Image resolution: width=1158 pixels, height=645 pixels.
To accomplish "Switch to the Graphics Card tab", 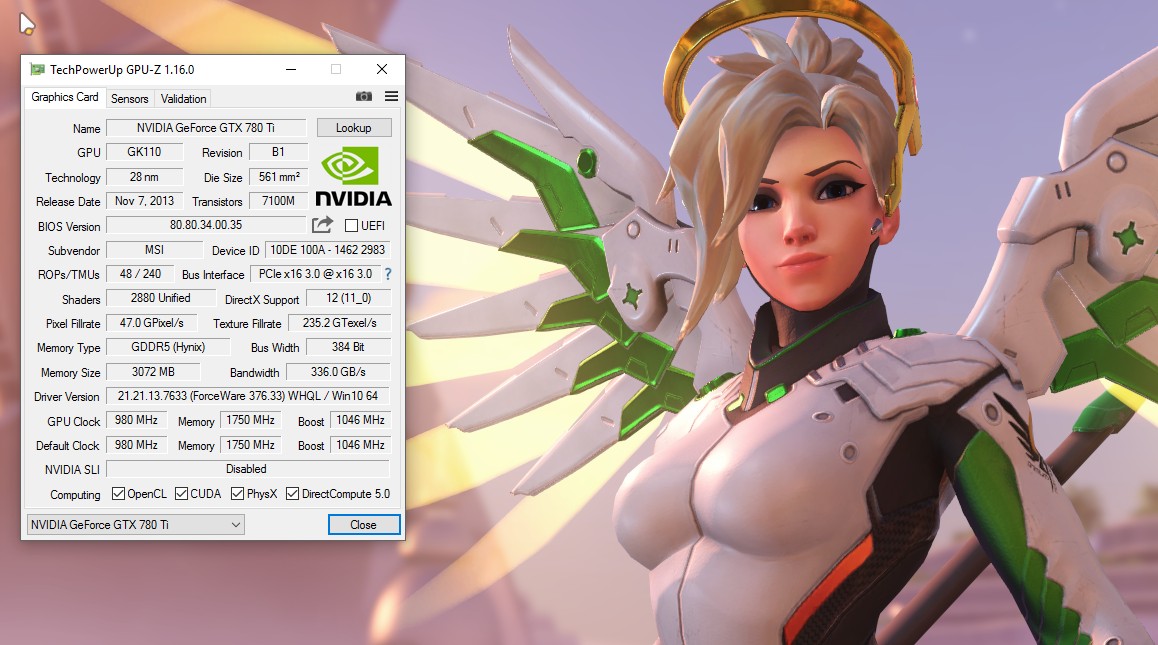I will click(x=64, y=97).
